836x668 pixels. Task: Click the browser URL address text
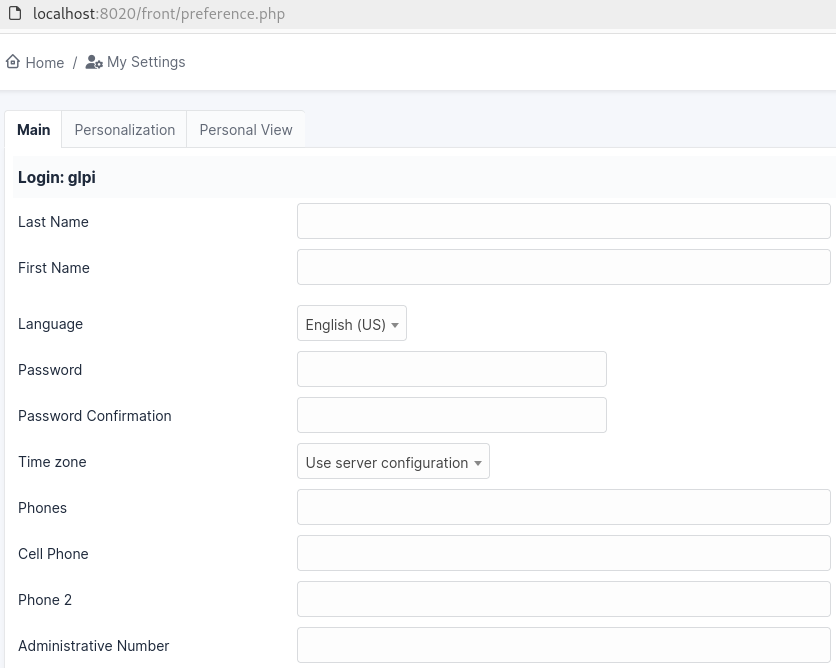tap(159, 14)
